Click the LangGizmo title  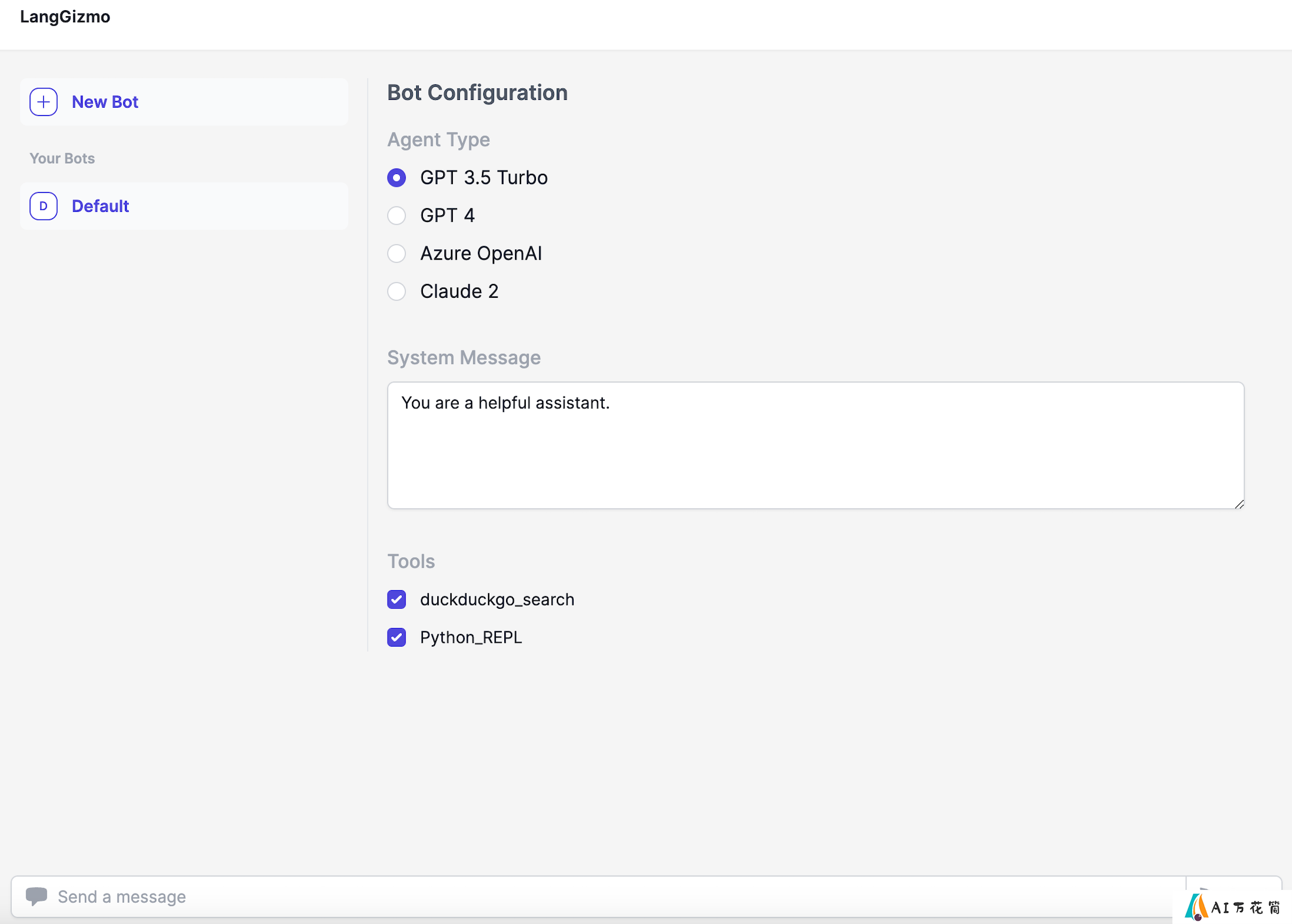tap(65, 17)
